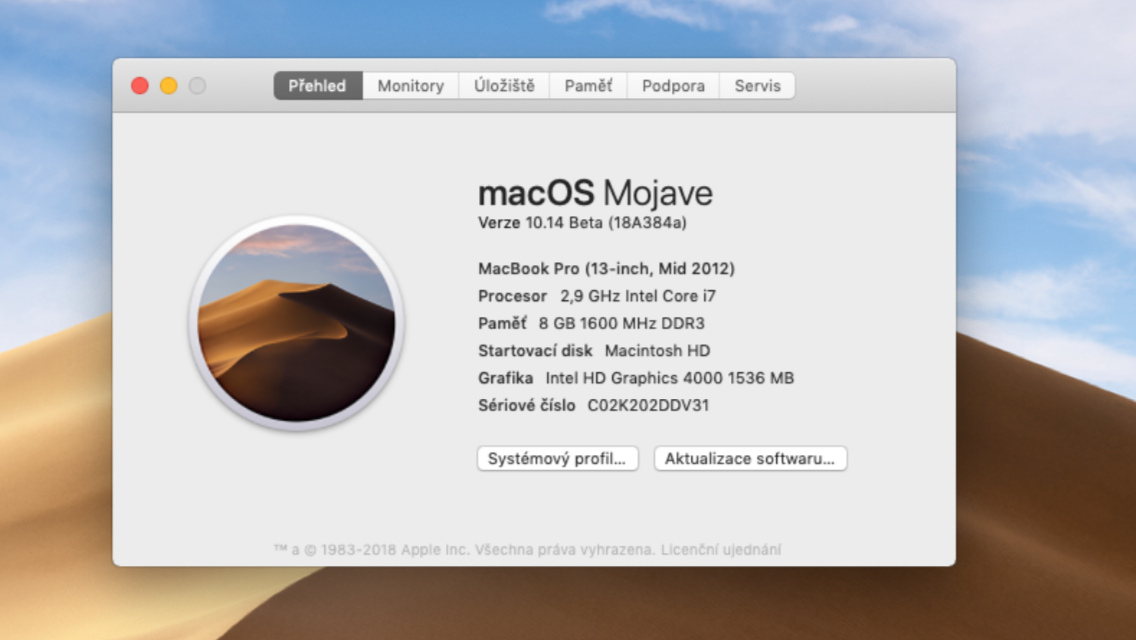Image resolution: width=1136 pixels, height=640 pixels.
Task: Open the Licenční ujednání link
Action: click(x=721, y=549)
